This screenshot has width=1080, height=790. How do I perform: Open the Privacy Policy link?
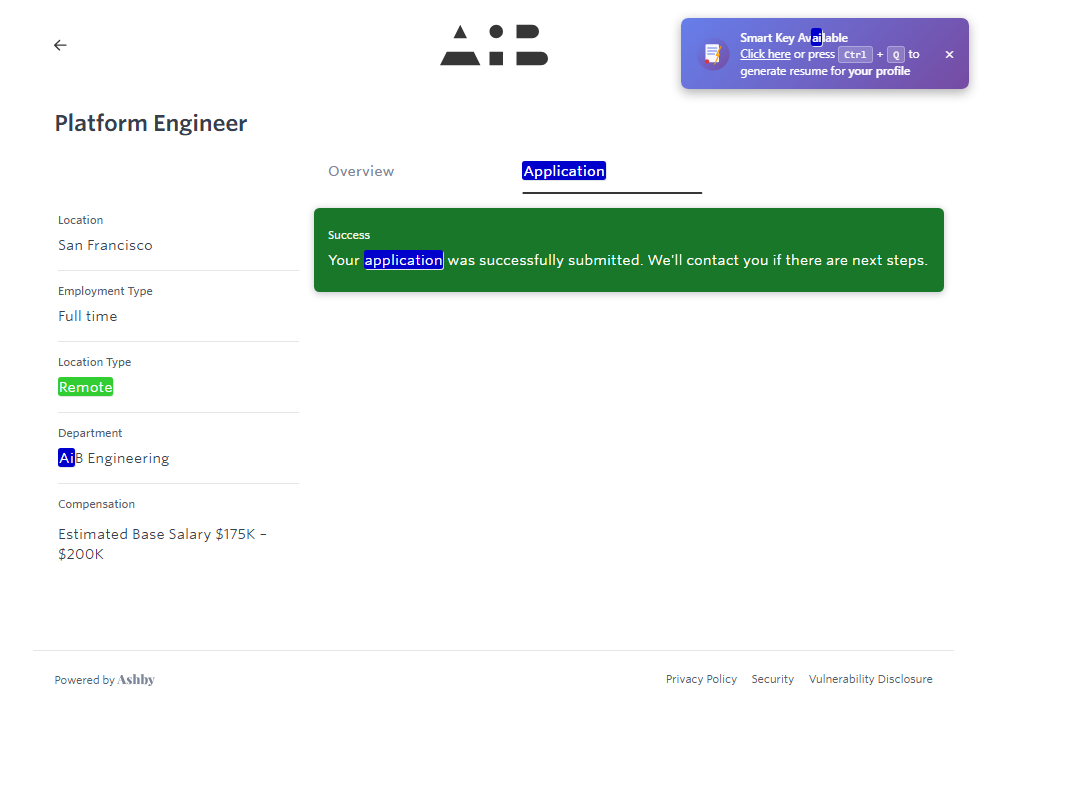point(701,679)
